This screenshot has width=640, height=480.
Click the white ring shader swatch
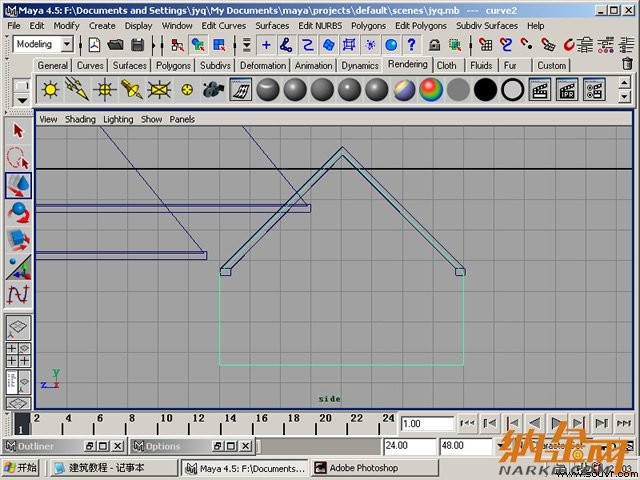click(513, 89)
